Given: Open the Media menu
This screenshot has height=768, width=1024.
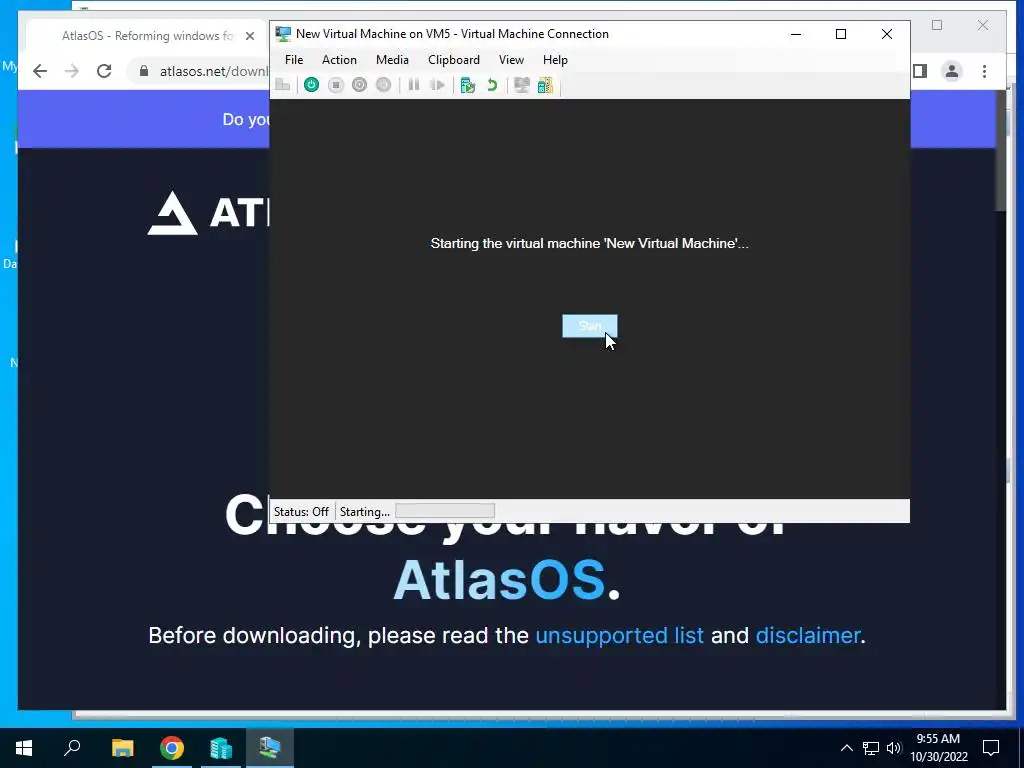Looking at the screenshot, I should pos(392,59).
